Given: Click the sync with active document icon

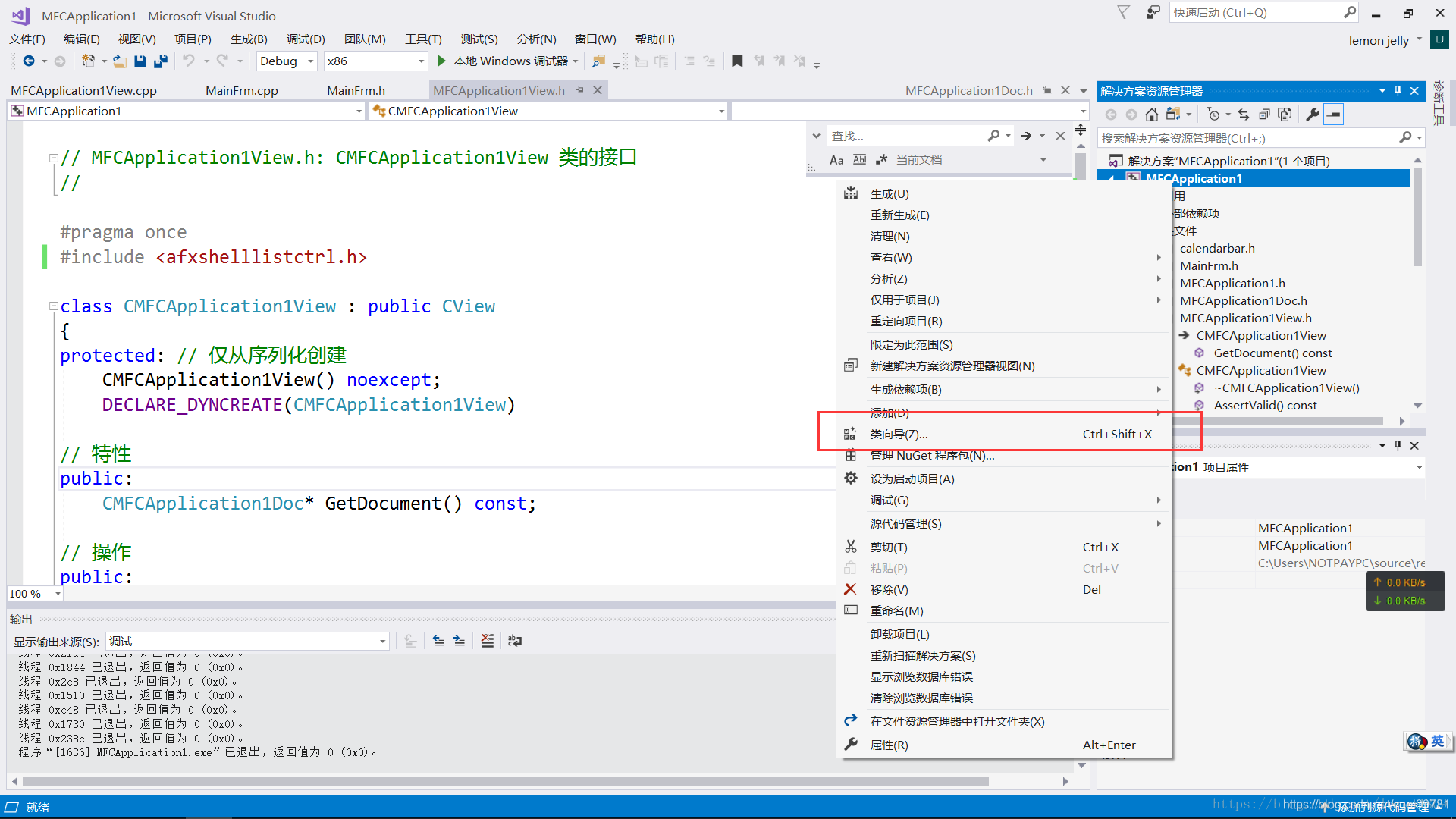Looking at the screenshot, I should click(x=1244, y=115).
